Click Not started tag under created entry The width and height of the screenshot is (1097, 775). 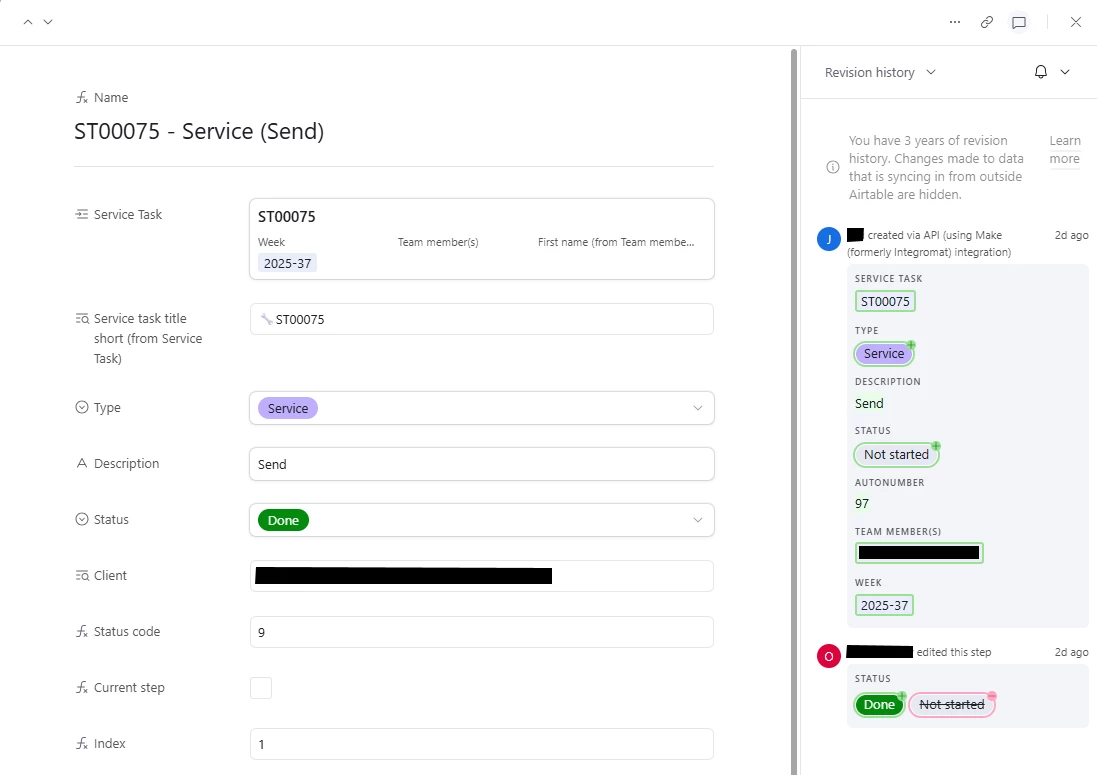[x=896, y=455]
